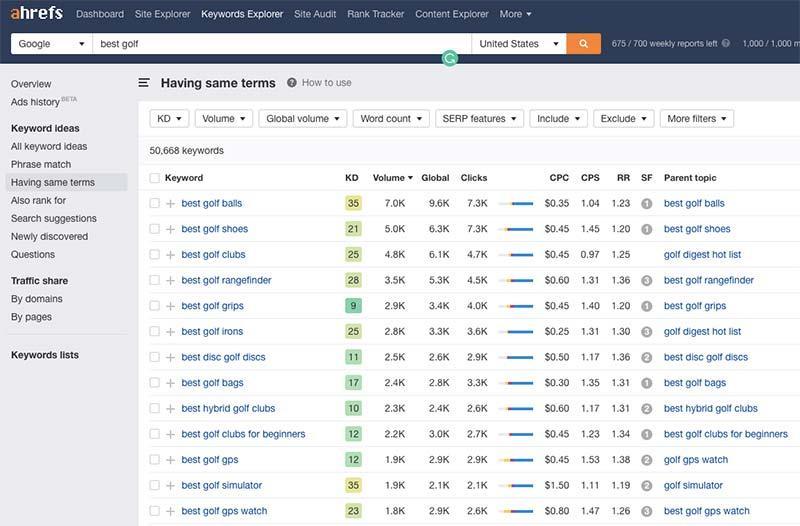Click the How to use question icon
Screen dimensions: 800x526
point(292,83)
